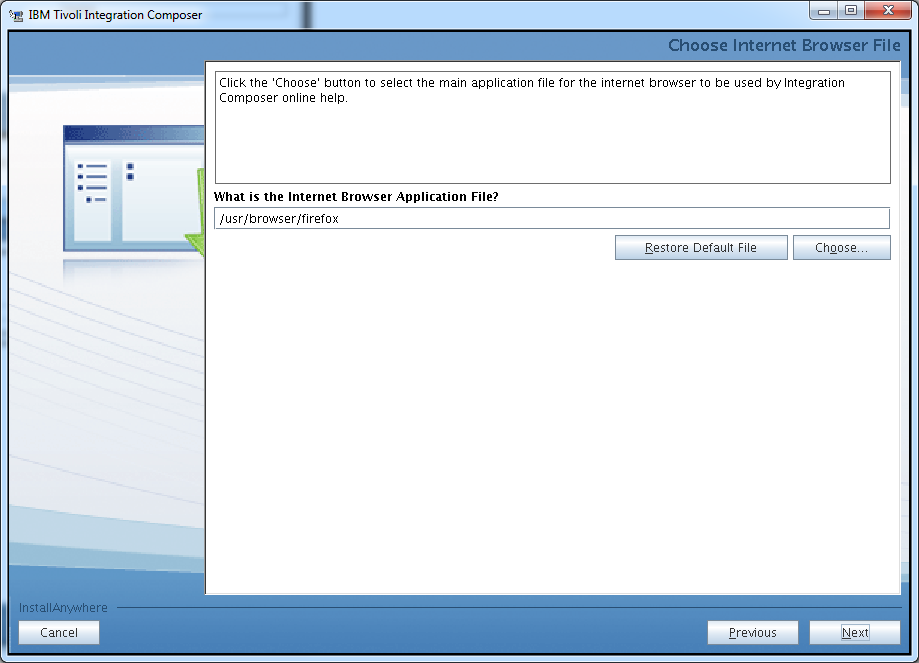The image size is (919, 663).
Task: Focus the /usr/browser/firefox path field
Action: [x=552, y=218]
